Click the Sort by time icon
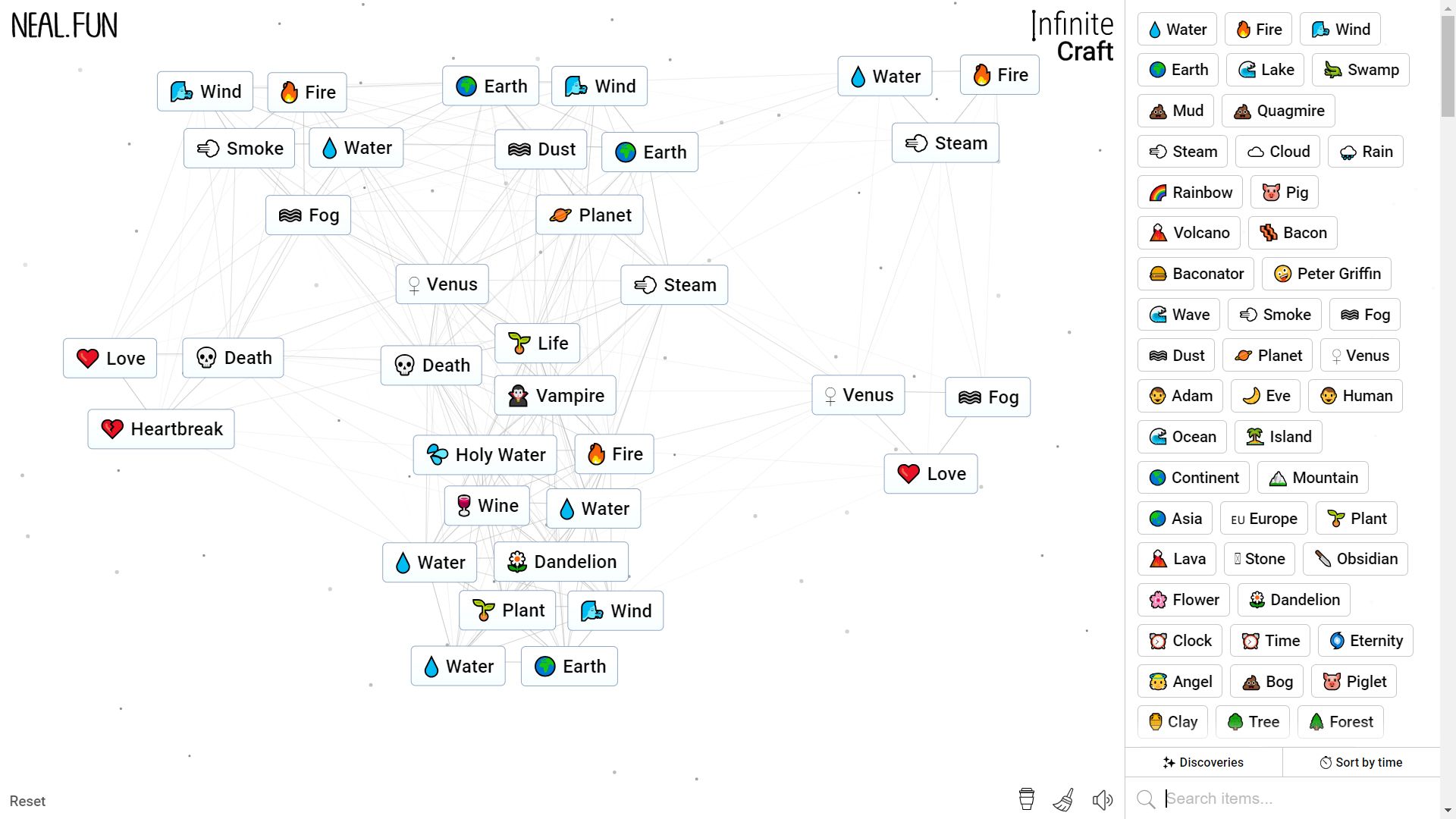The image size is (1456, 819). pyautogui.click(x=1325, y=762)
